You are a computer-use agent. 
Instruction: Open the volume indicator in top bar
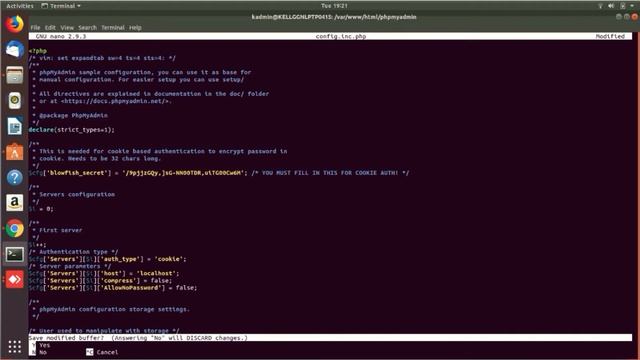[611, 6]
